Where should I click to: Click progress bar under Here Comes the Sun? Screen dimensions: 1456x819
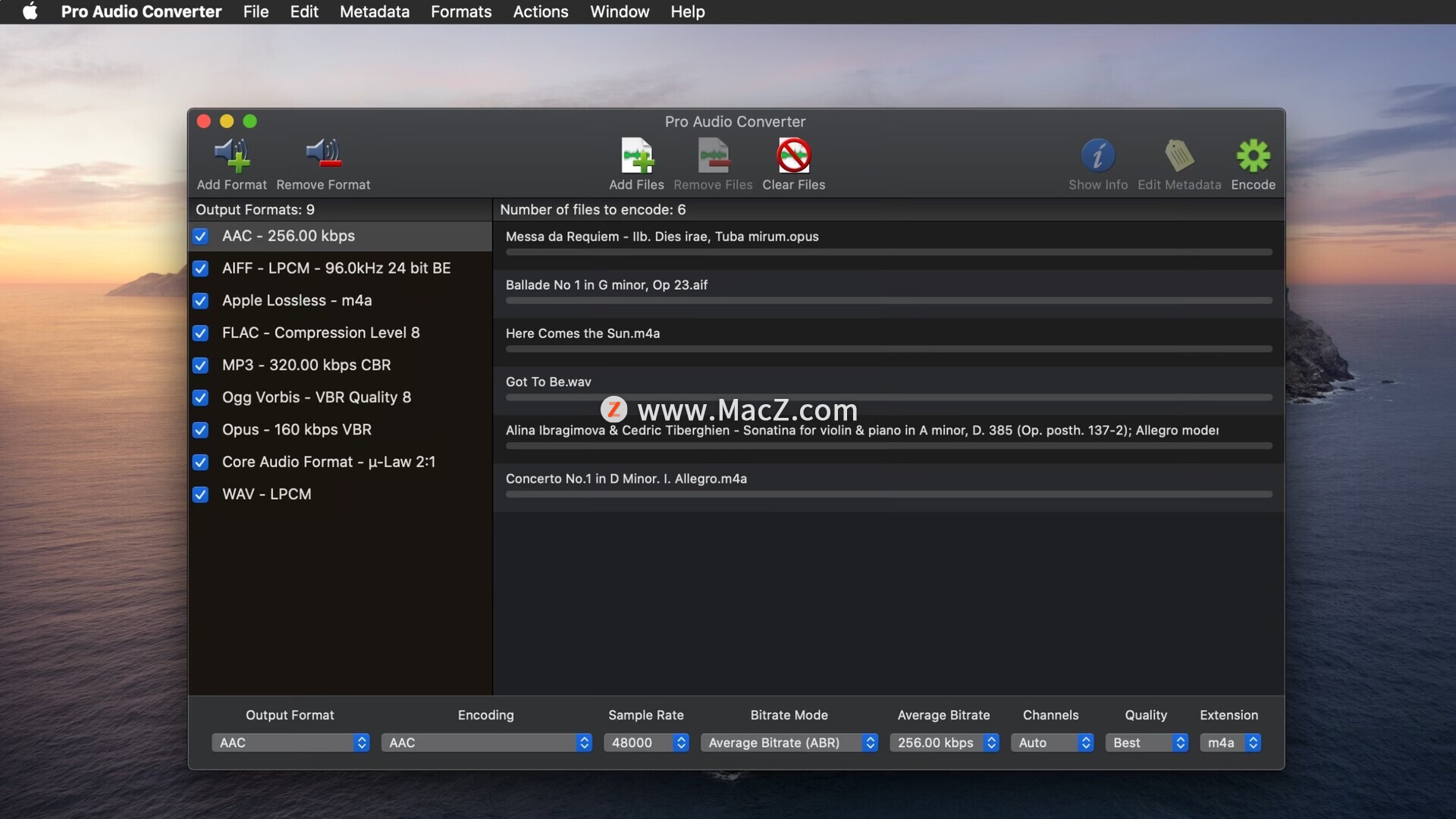(x=889, y=349)
